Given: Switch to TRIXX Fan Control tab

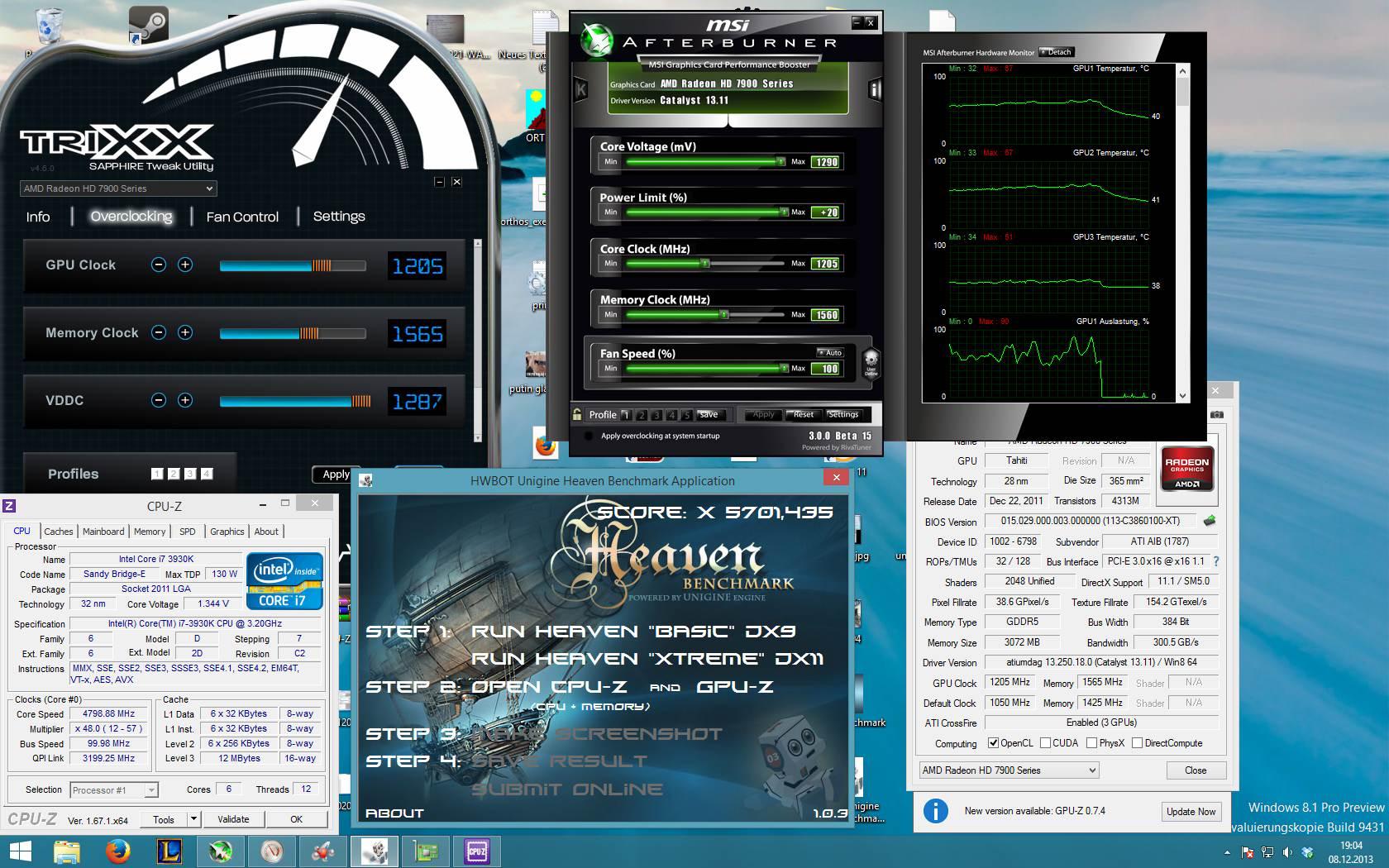Looking at the screenshot, I should pos(242,217).
